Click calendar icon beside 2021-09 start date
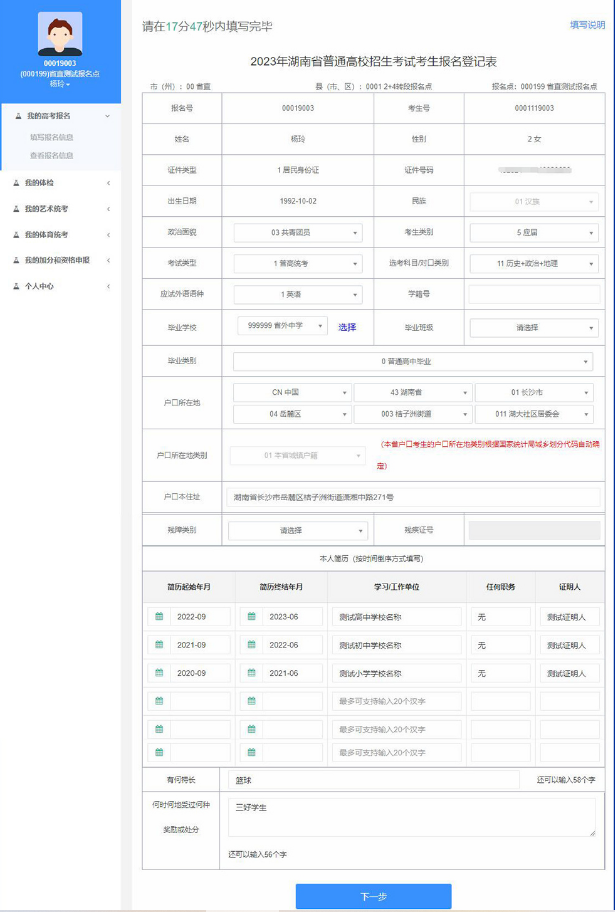This screenshot has width=615, height=912. 159,645
